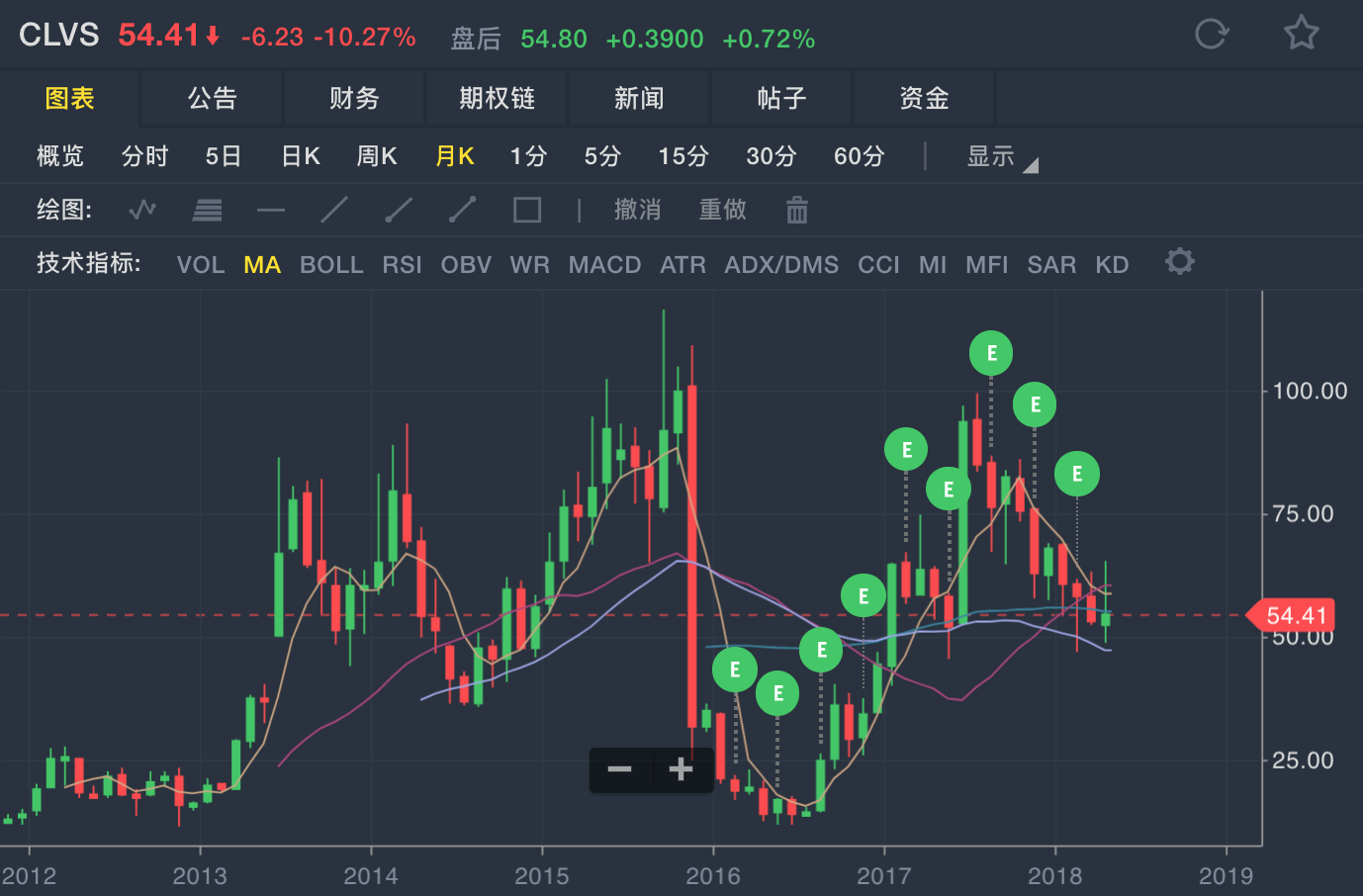
Task: Enable the MFI indicator
Action: tap(986, 265)
